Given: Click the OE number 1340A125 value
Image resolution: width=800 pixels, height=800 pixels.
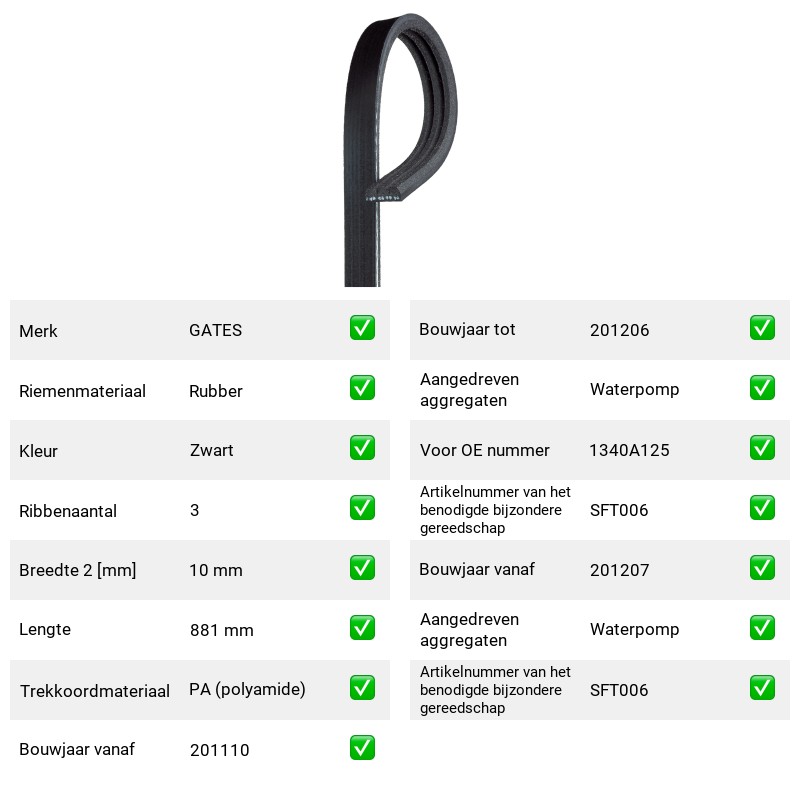Looking at the screenshot, I should pyautogui.click(x=629, y=450).
